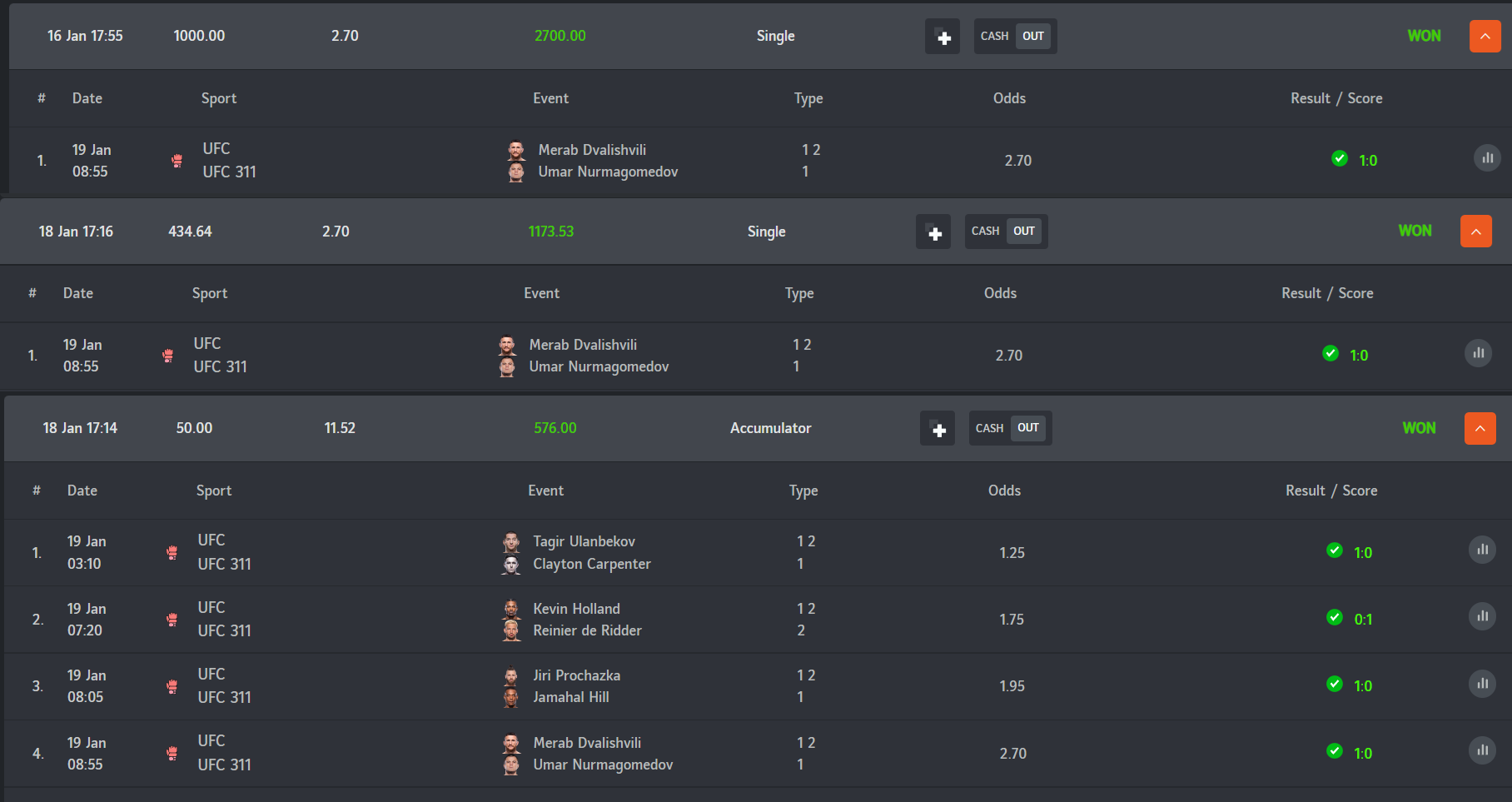Collapse the 18 Jan 17:16 bet details

(1475, 232)
